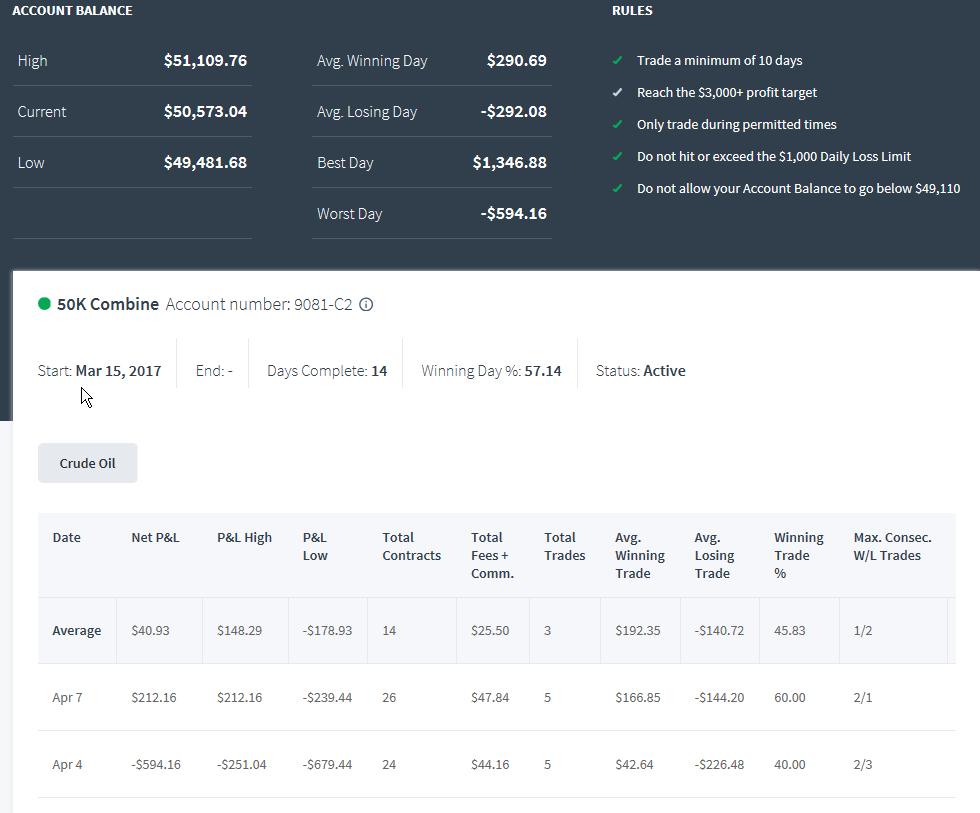Viewport: 980px width, 813px height.
Task: Select the Apr 7 table row
Action: coord(497,697)
